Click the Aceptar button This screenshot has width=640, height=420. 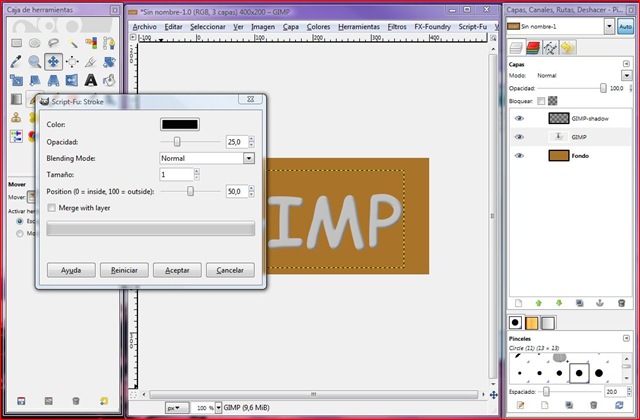click(x=177, y=270)
